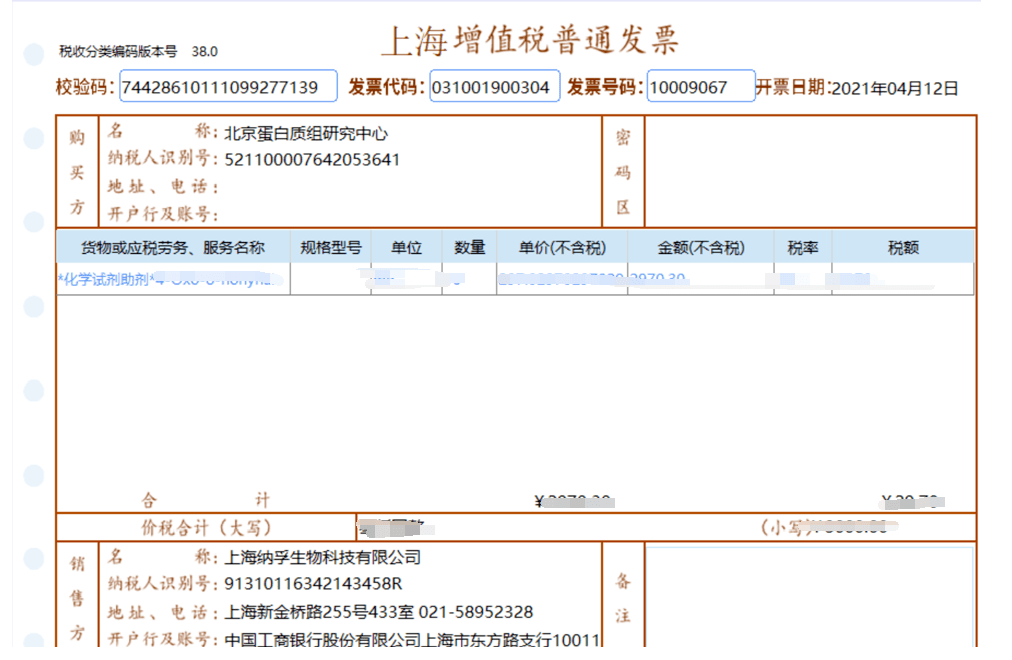This screenshot has height=660, width=1012.
Task: Click the 税率 column header
Action: pyautogui.click(x=802, y=248)
